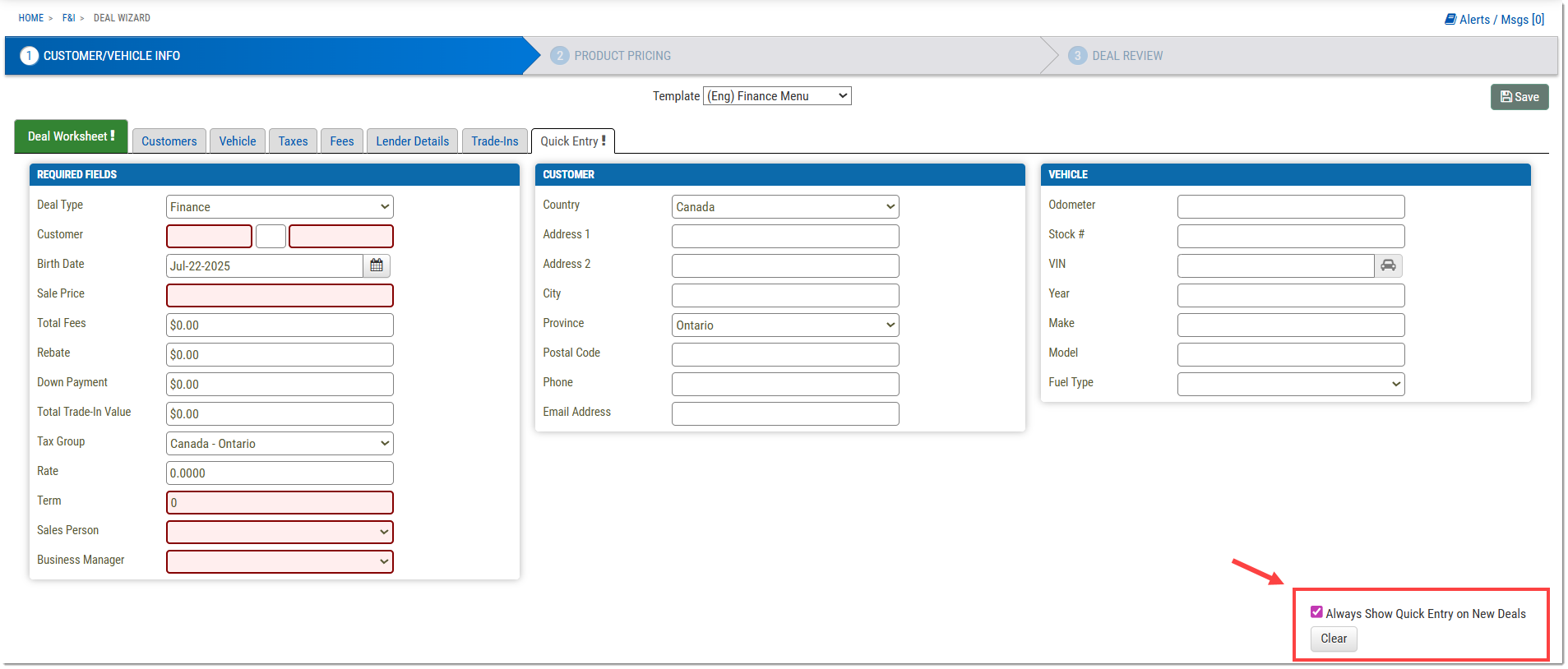Viewport: 1568px width, 669px height.
Task: Click the step 1 circle in the wizard
Action: [29, 56]
